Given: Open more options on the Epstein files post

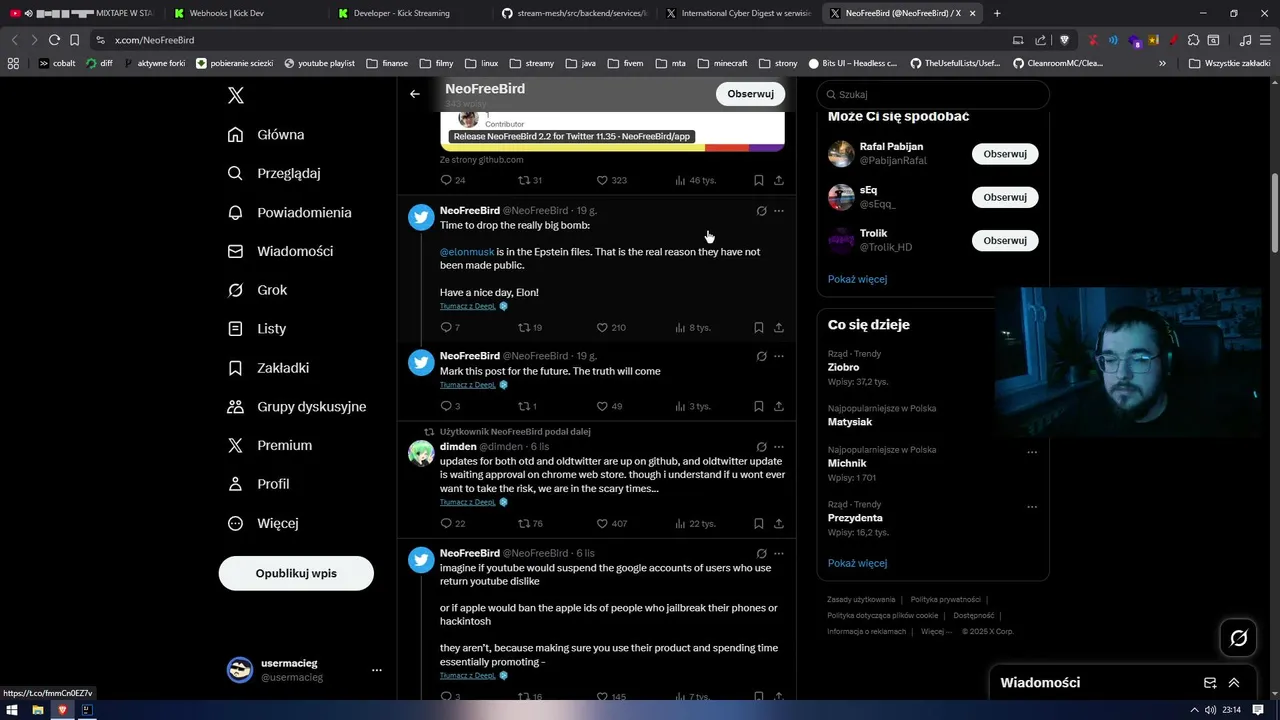Looking at the screenshot, I should [779, 211].
